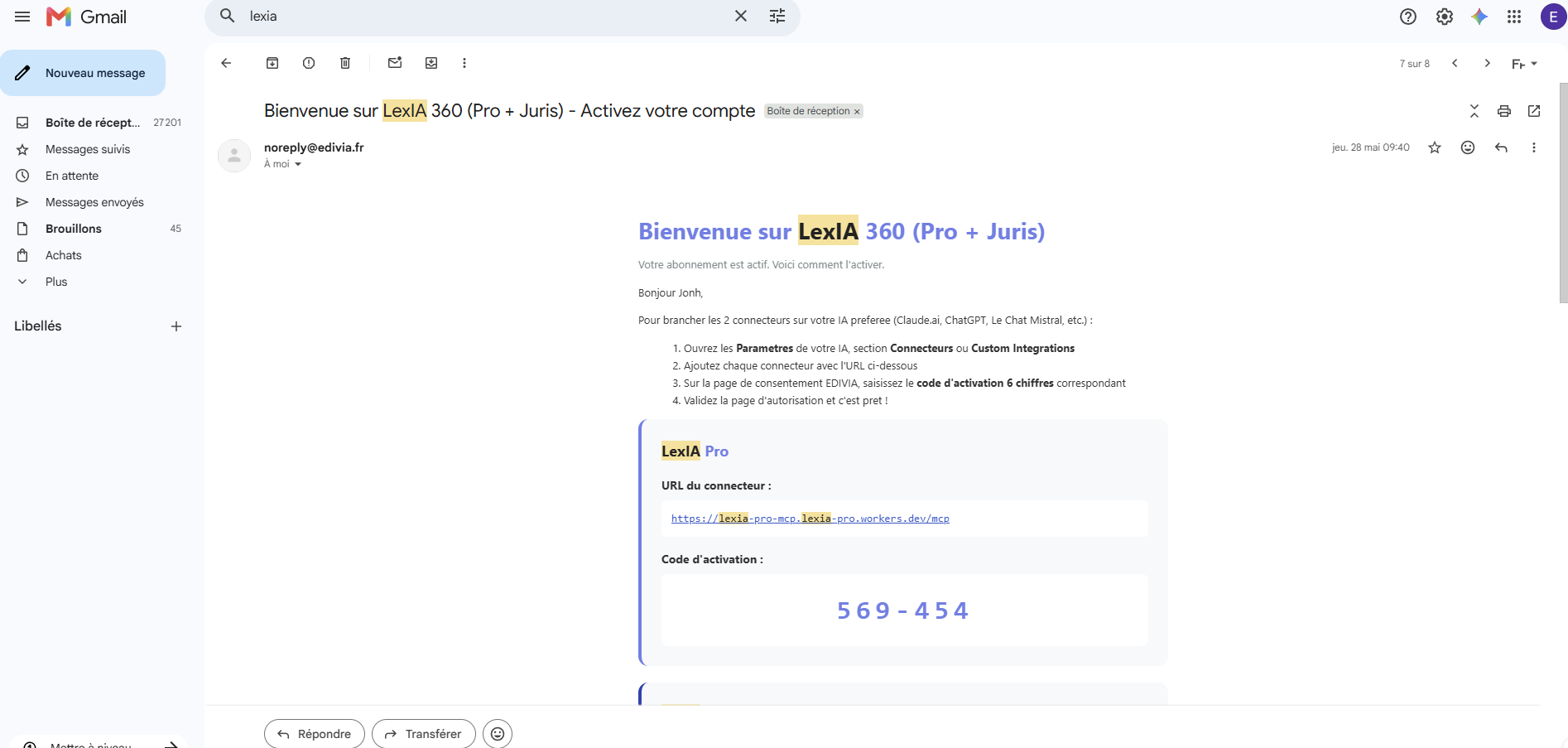This screenshot has width=1568, height=748.
Task: Go back to search results arrow
Action: point(226,63)
